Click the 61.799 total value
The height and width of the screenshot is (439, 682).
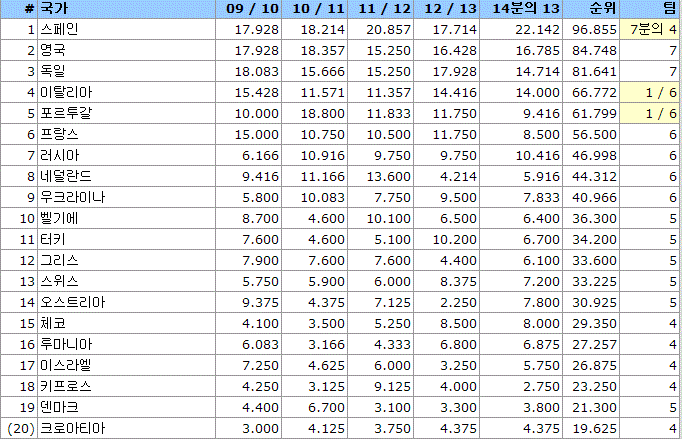pyautogui.click(x=594, y=114)
